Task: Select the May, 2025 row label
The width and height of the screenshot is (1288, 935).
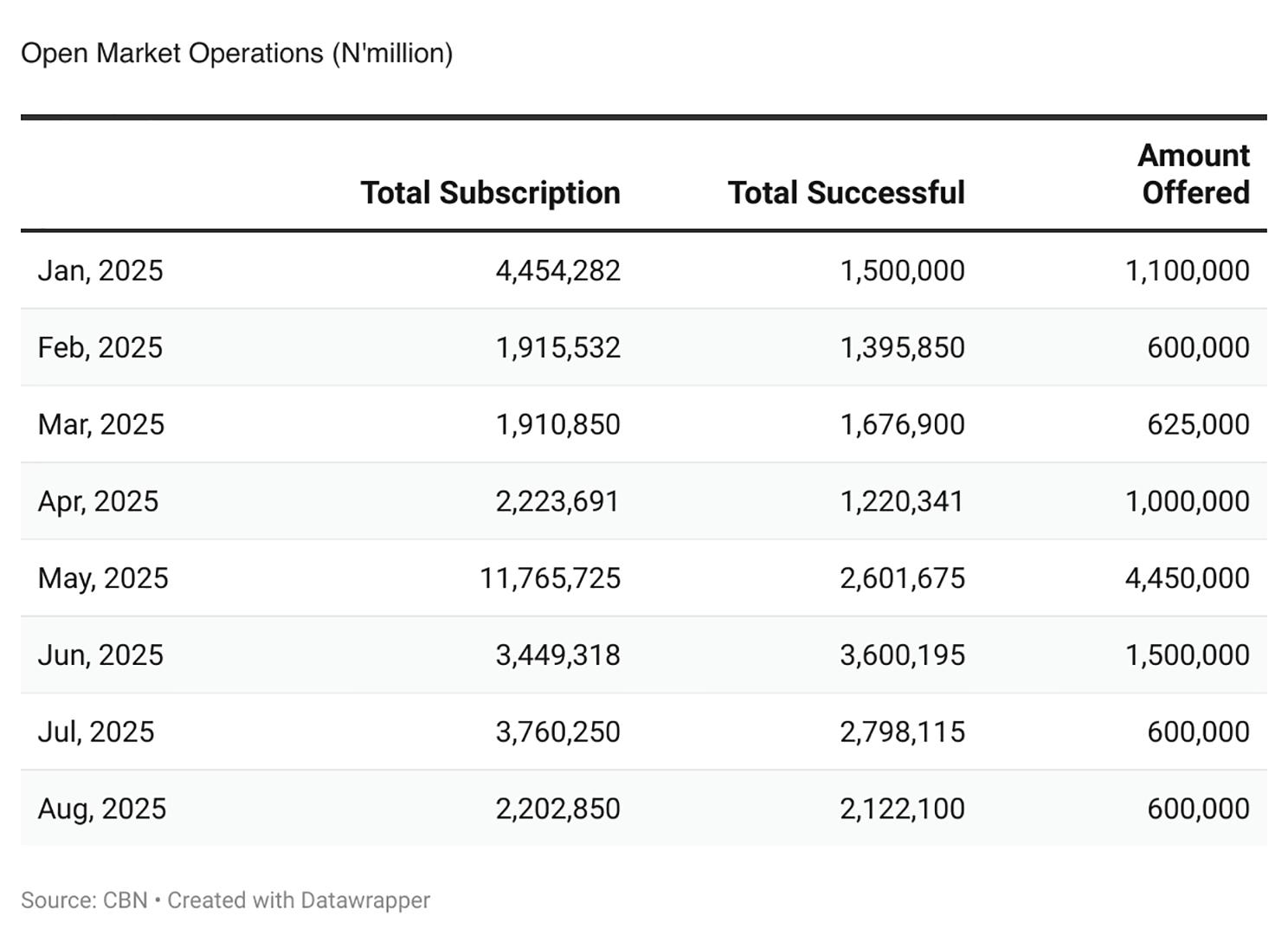Action: (103, 577)
